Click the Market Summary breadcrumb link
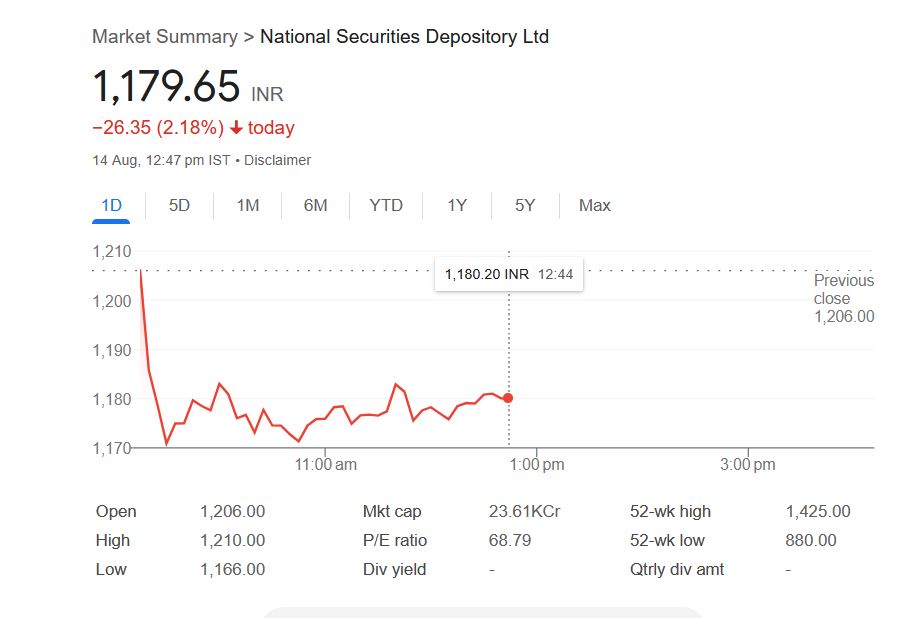Screen dimensions: 922x618 click(165, 37)
